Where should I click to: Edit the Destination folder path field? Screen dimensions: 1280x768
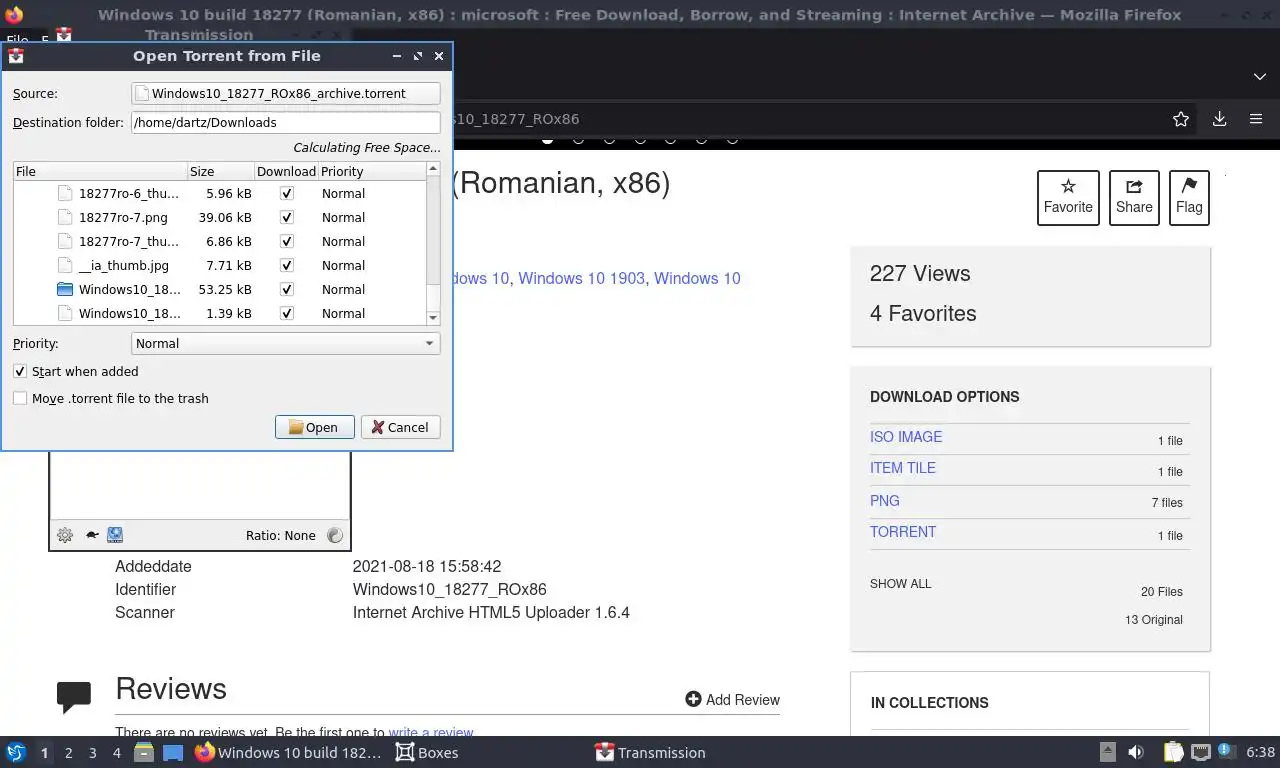[x=286, y=122]
